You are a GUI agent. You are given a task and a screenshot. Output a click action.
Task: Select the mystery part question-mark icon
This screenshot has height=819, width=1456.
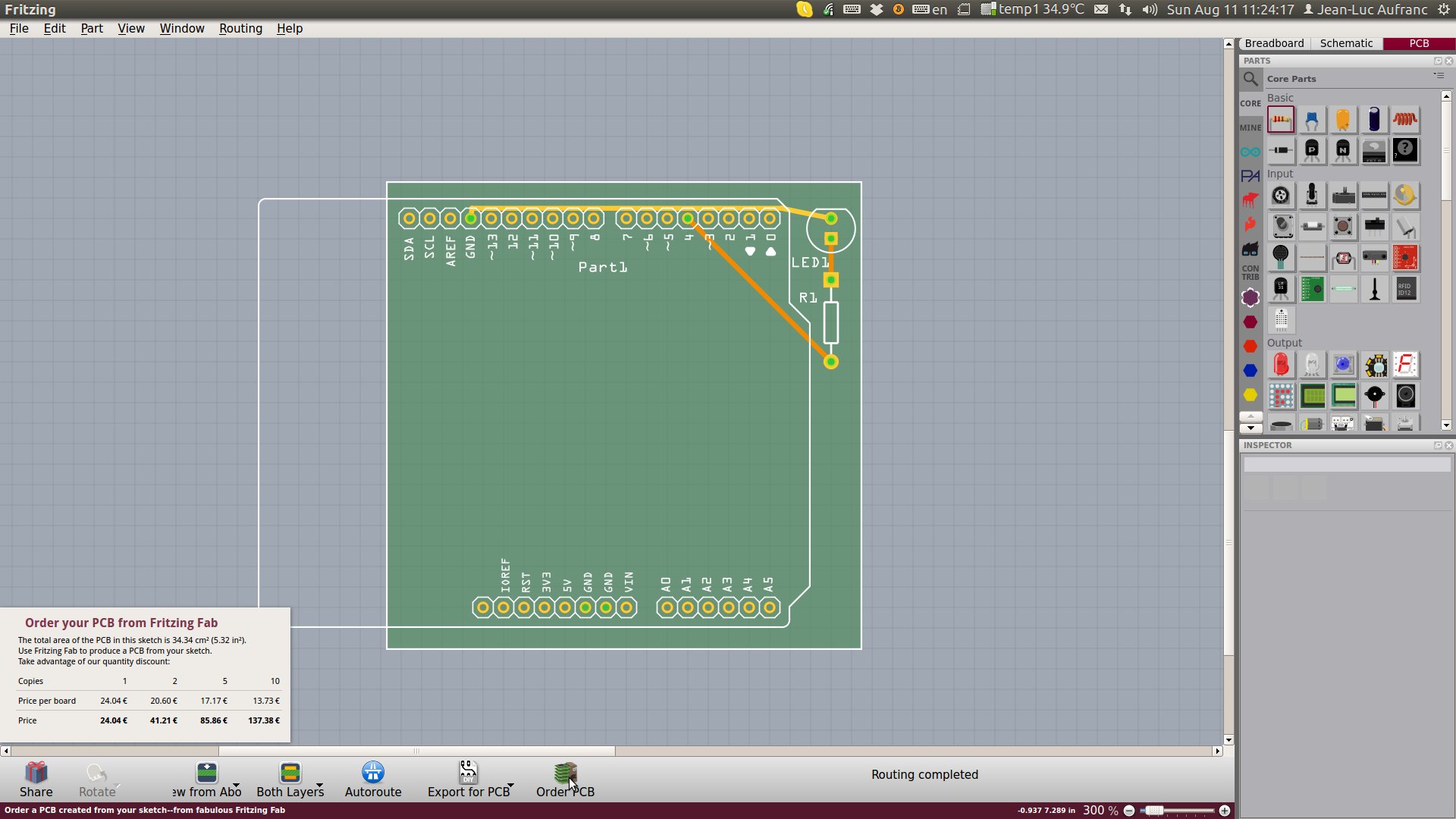tap(1405, 150)
